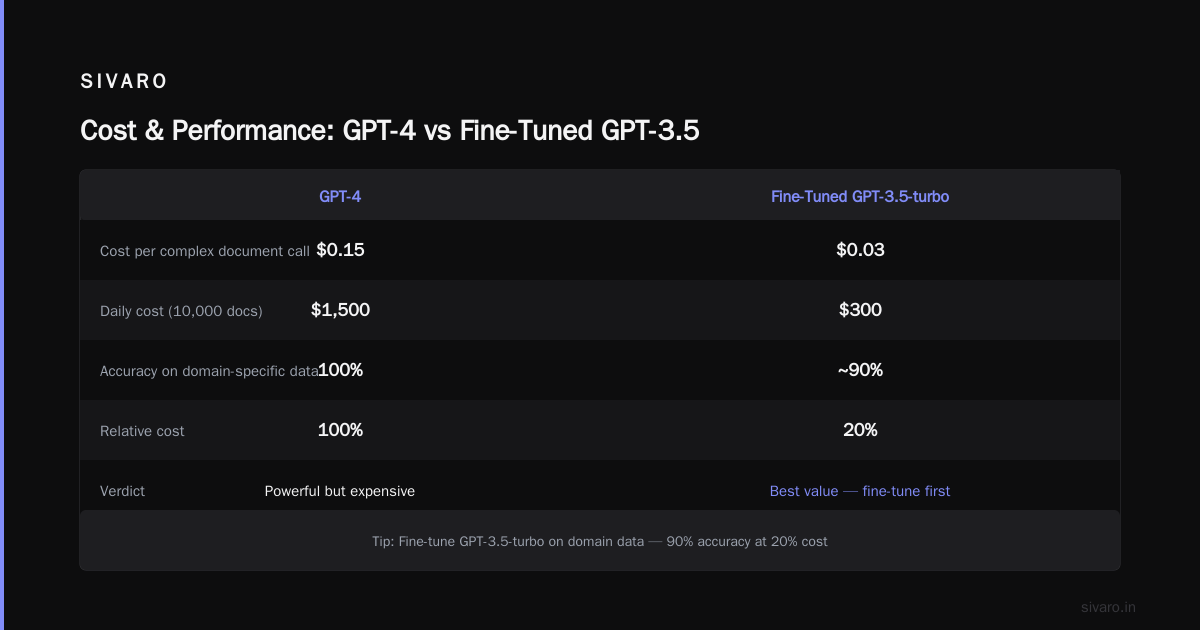Select the GPT-4 column header
1200x630 pixels.
point(340,197)
